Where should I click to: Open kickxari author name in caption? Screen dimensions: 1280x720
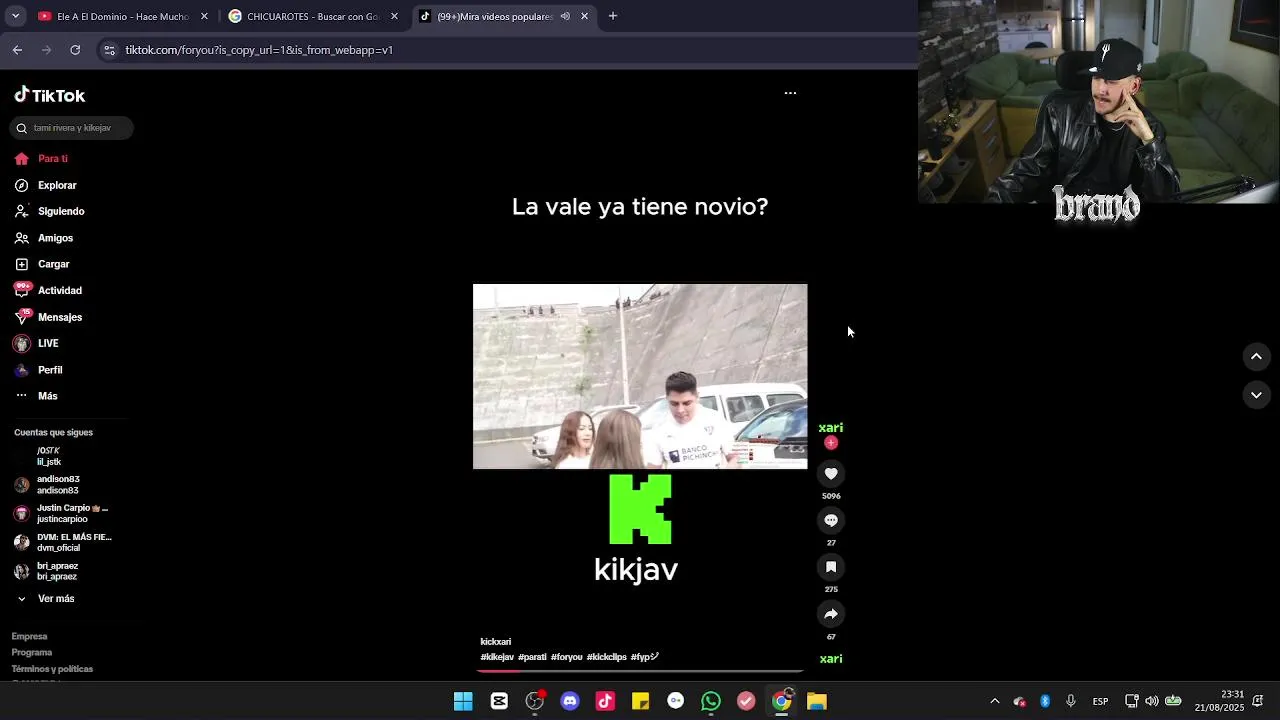(x=495, y=642)
